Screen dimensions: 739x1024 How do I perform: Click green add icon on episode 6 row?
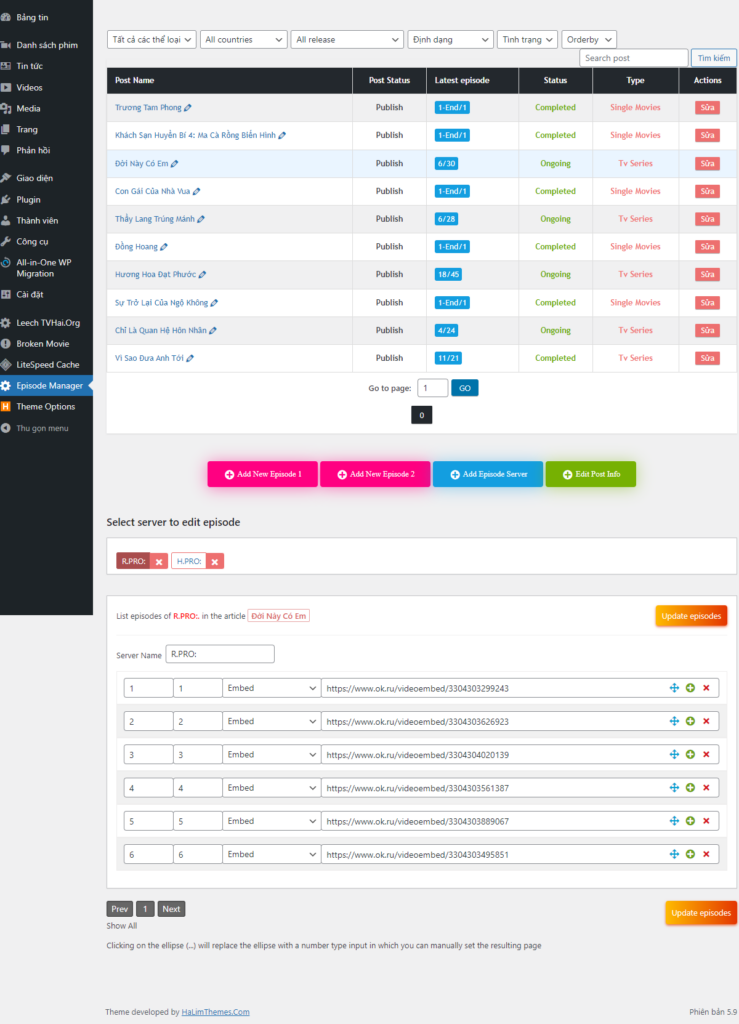click(690, 855)
